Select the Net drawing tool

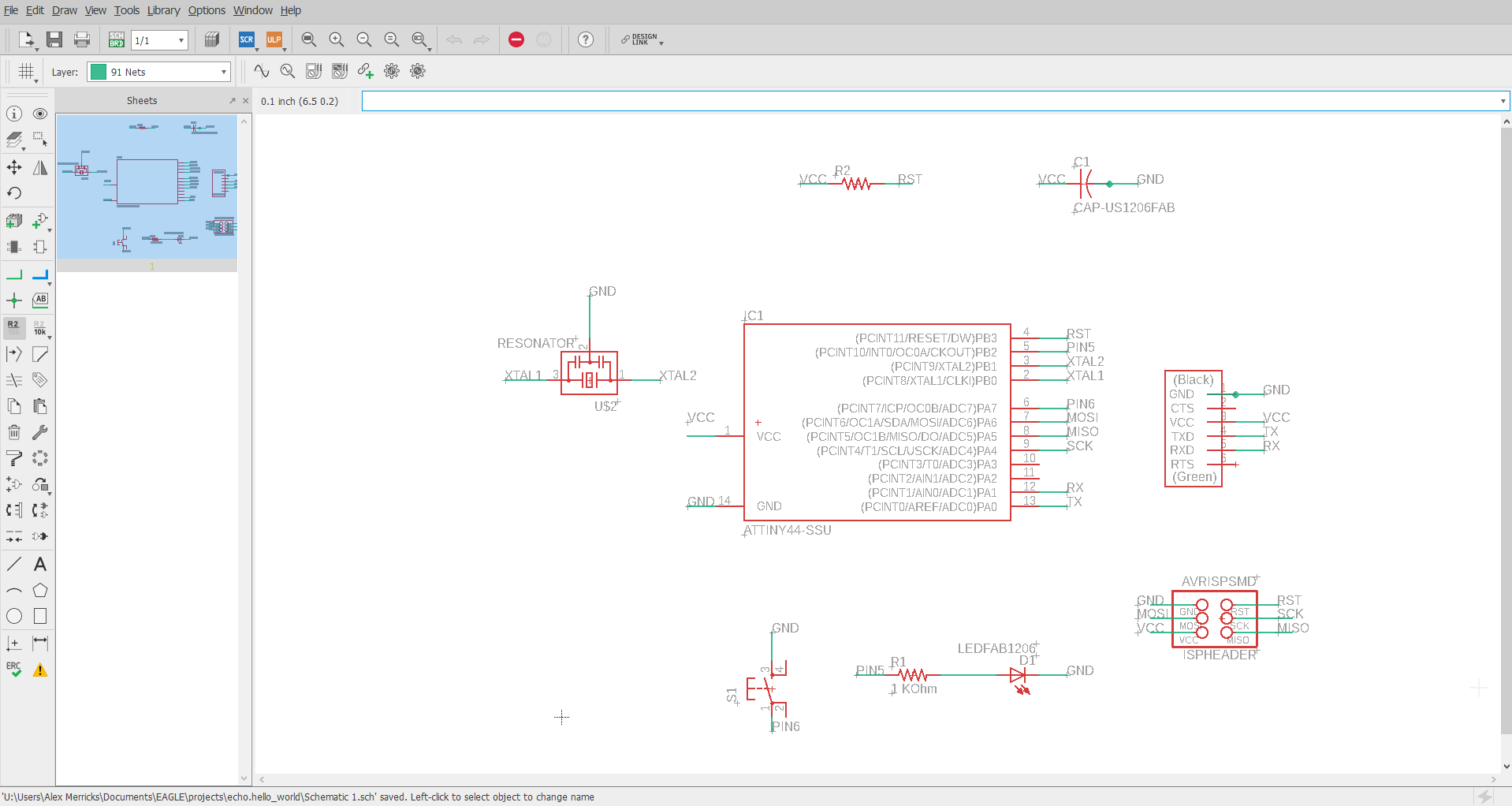(13, 275)
